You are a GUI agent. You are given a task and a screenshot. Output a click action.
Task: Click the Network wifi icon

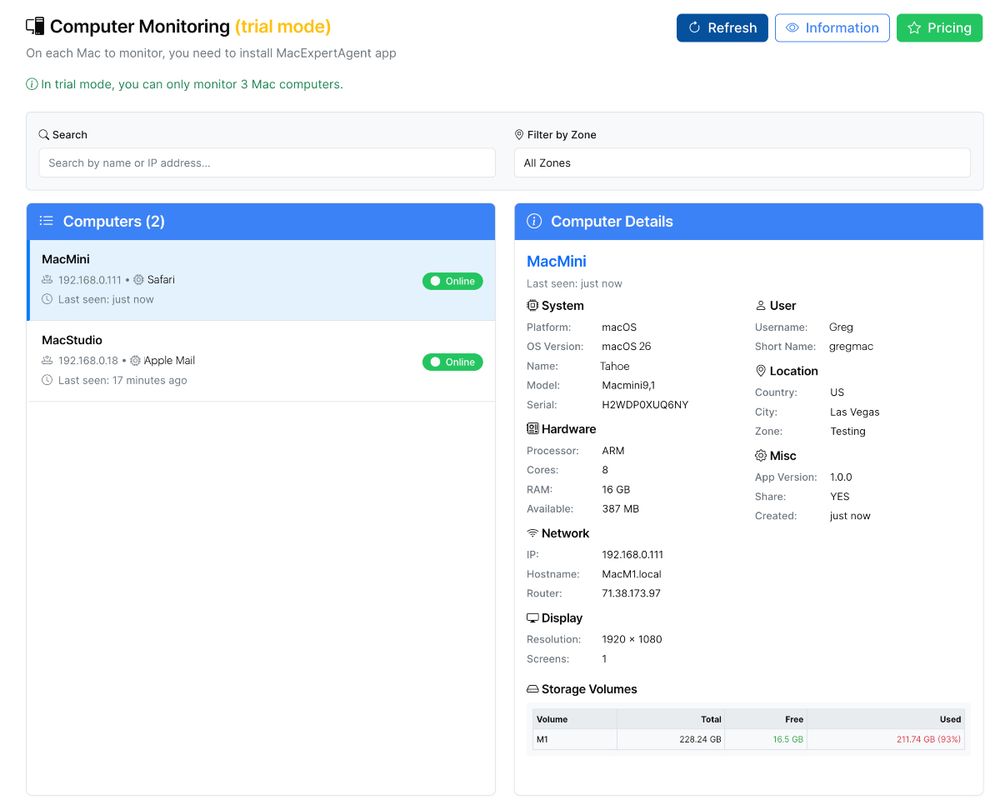coord(533,533)
